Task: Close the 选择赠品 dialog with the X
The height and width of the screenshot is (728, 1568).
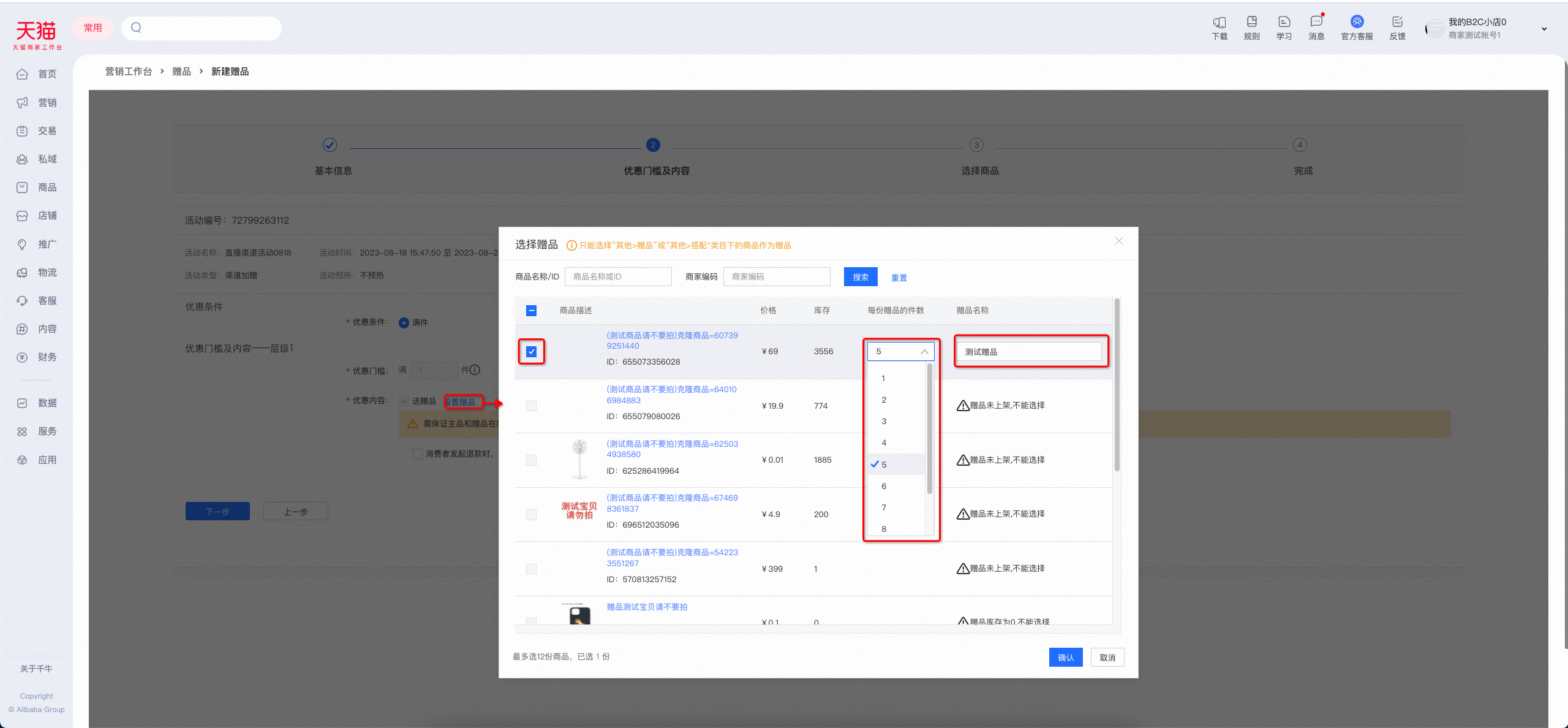Action: point(1119,241)
